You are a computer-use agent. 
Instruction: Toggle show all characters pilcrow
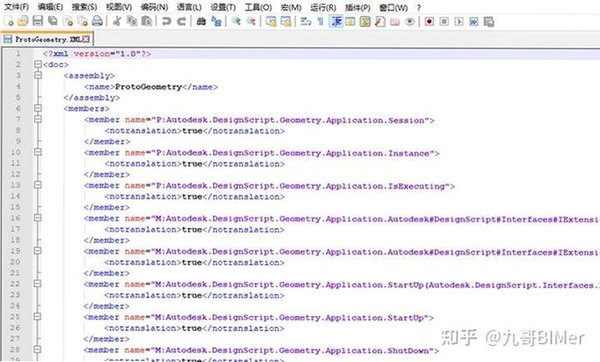(321, 21)
